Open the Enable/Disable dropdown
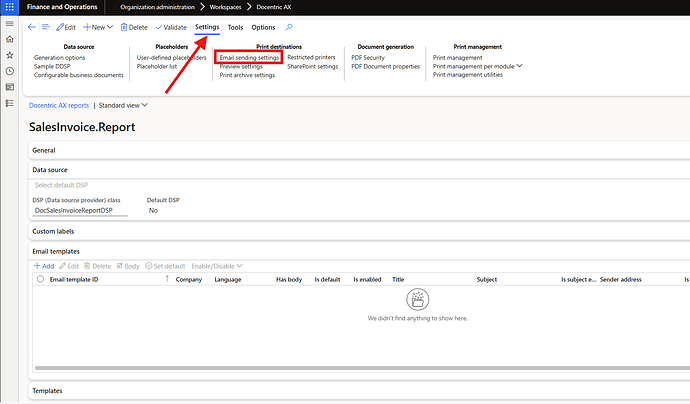Image resolution: width=690 pixels, height=404 pixels. (x=217, y=266)
